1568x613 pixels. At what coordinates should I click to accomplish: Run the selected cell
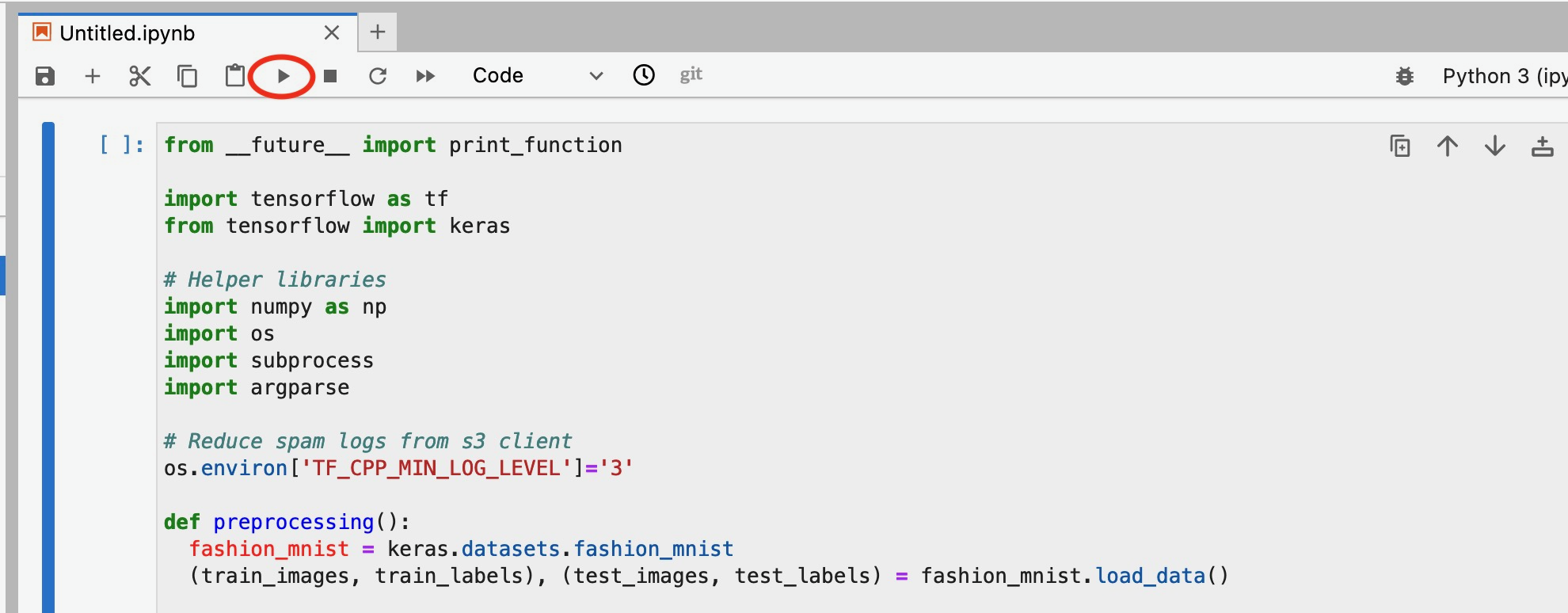click(x=283, y=76)
